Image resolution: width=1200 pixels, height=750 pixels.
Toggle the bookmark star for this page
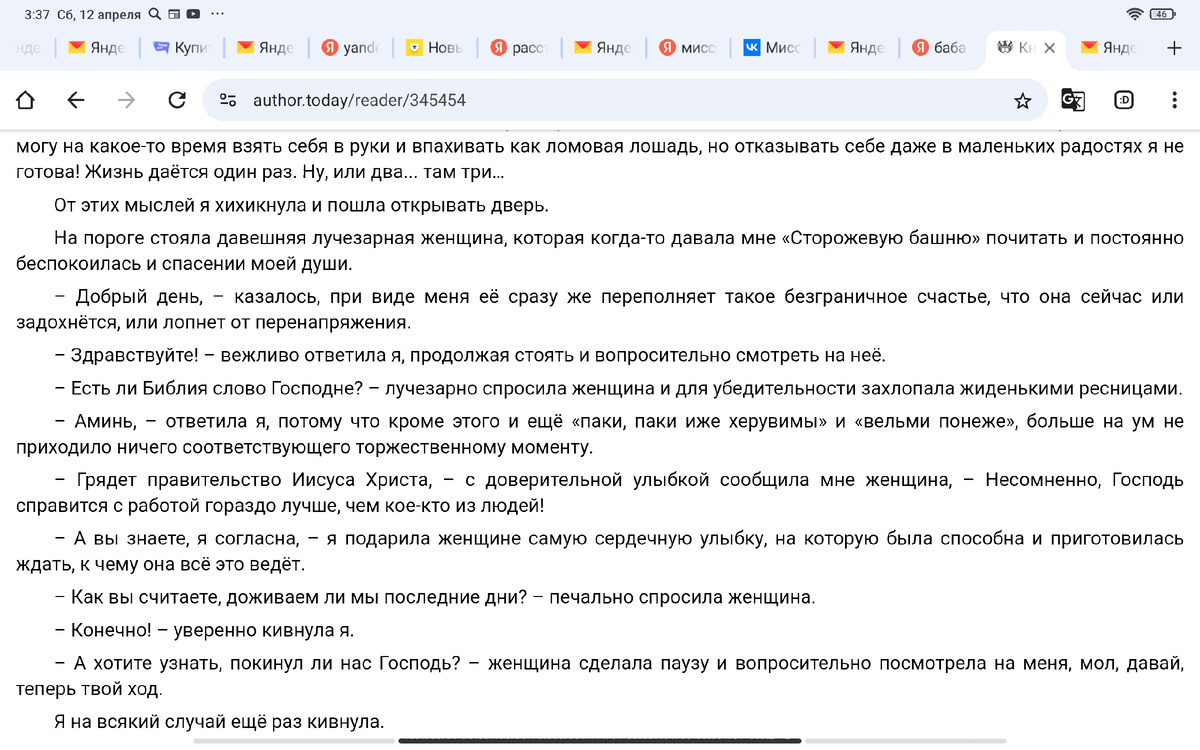click(x=1021, y=100)
